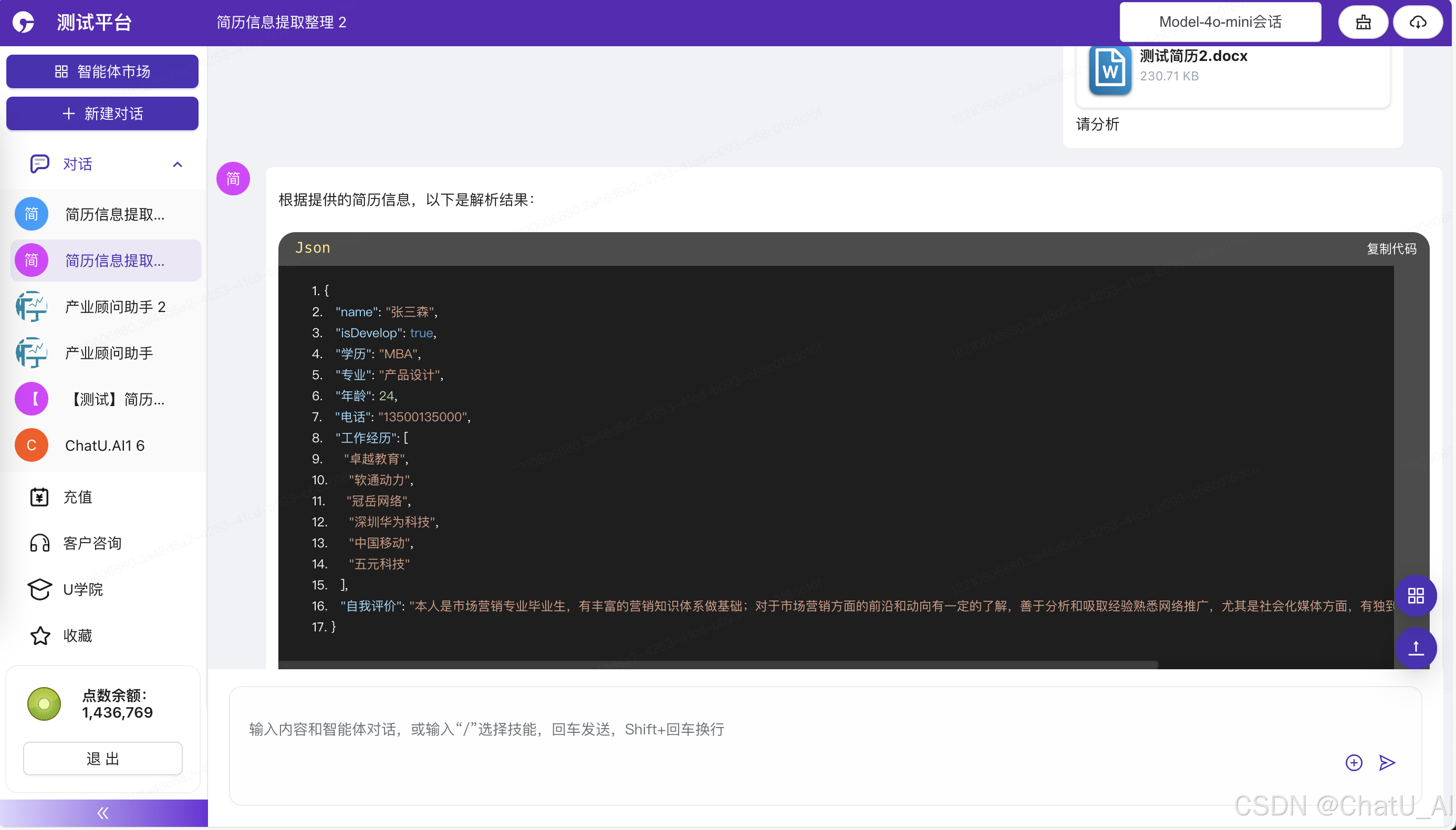Go to U学院 menu item
The image size is (1456, 830).
click(82, 589)
